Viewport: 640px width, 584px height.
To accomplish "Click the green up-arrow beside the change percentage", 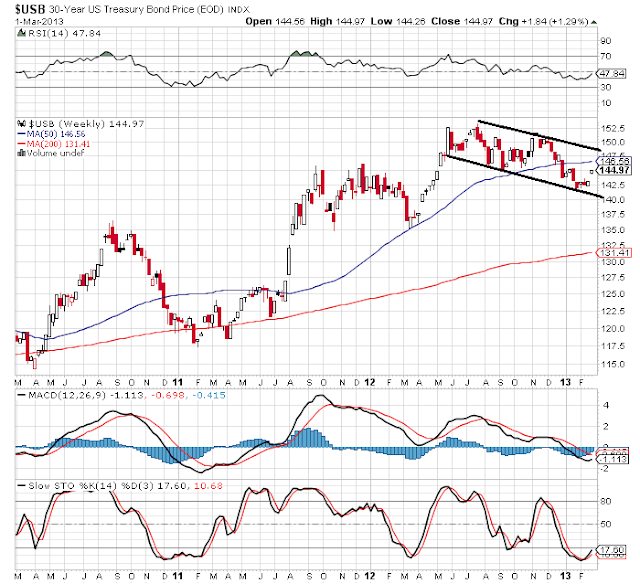I will (594, 22).
